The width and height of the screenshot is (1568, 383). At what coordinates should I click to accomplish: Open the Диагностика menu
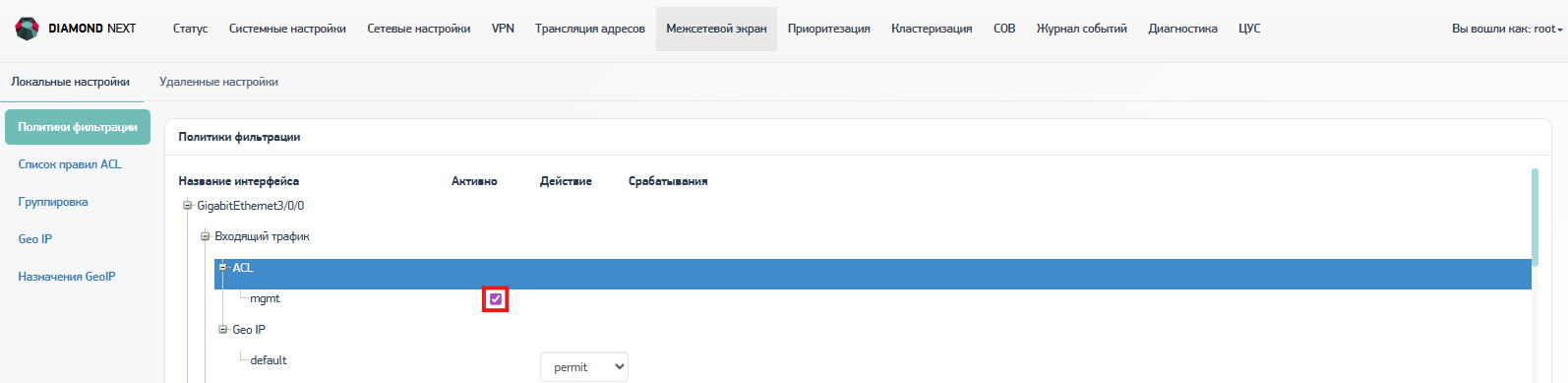pyautogui.click(x=1182, y=29)
